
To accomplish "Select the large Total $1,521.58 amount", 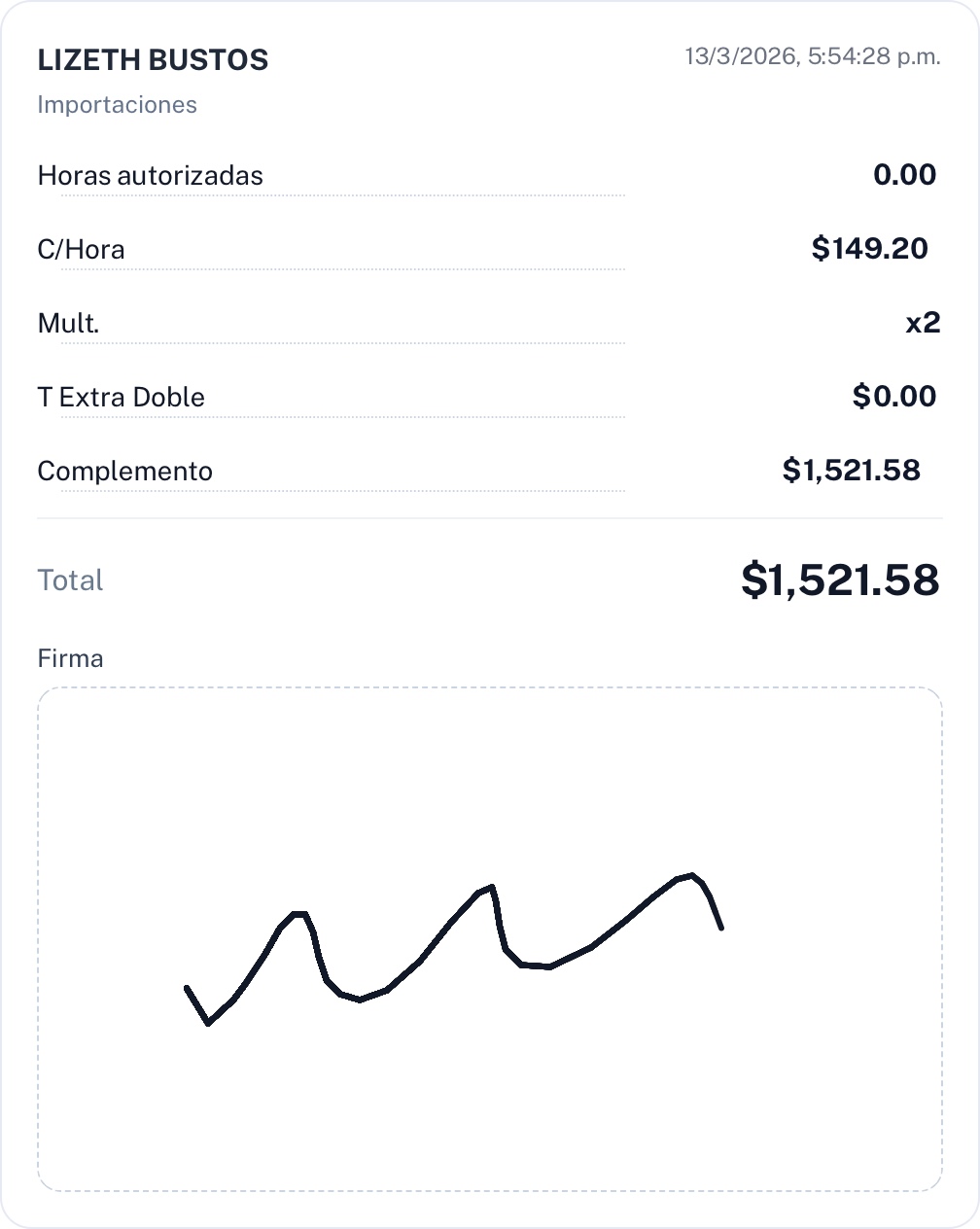I will tap(840, 580).
